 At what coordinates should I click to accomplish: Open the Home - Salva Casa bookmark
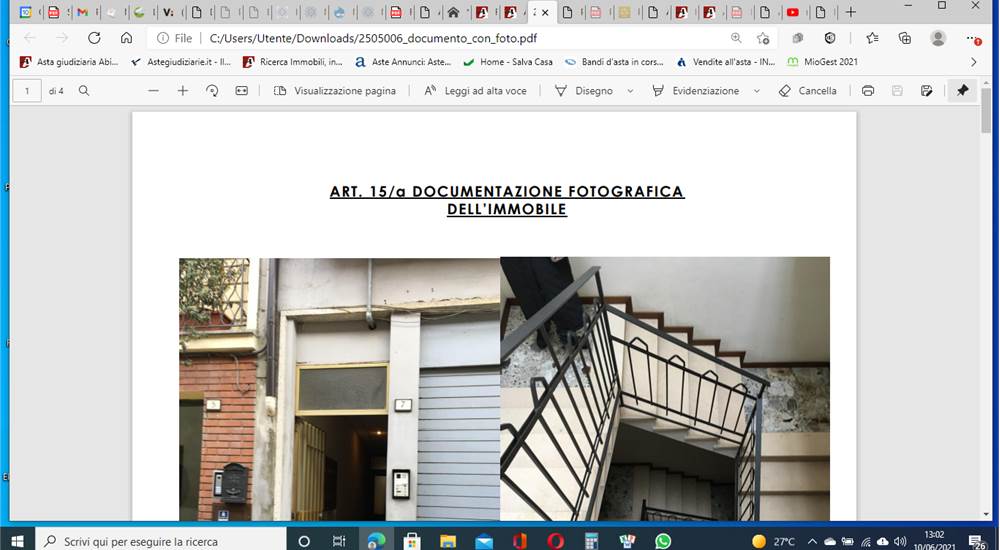508,62
